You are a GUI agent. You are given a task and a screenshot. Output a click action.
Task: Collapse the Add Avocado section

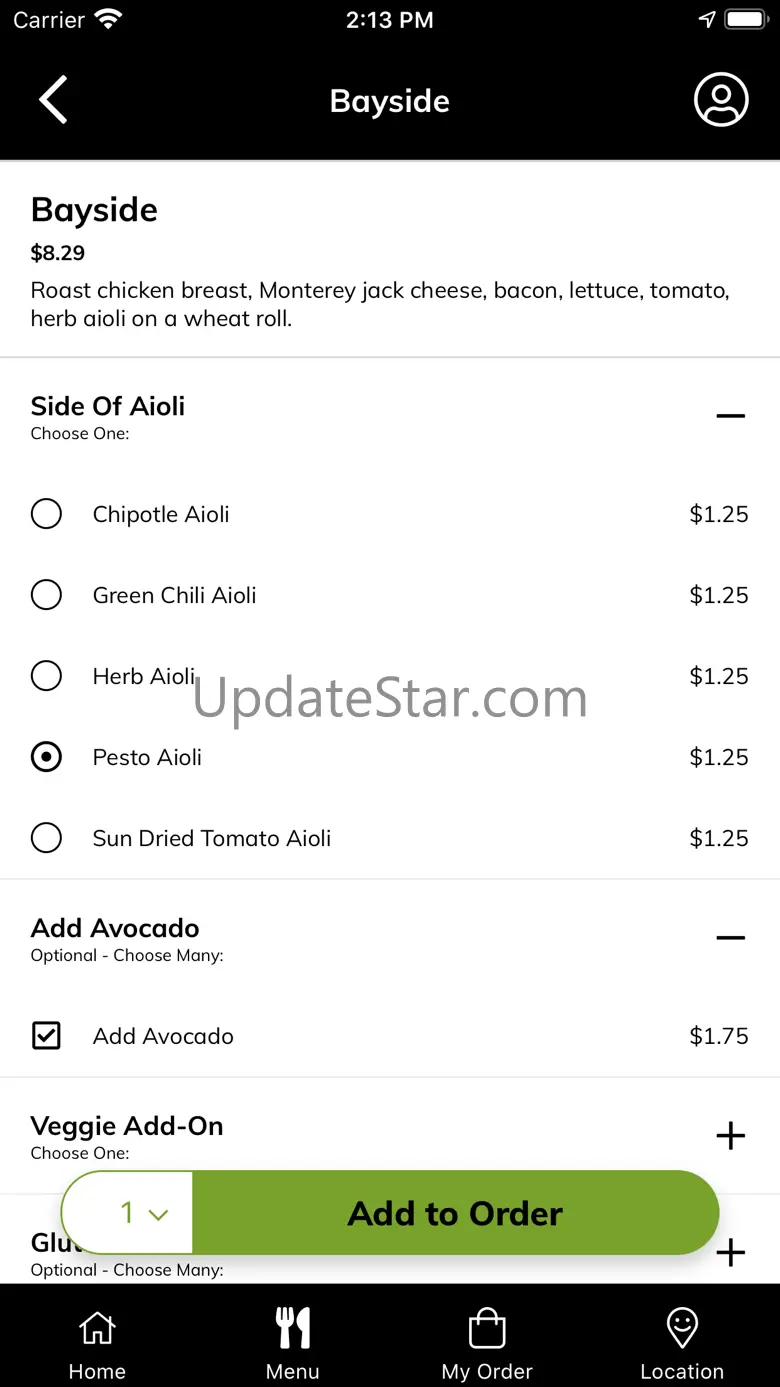[731, 938]
